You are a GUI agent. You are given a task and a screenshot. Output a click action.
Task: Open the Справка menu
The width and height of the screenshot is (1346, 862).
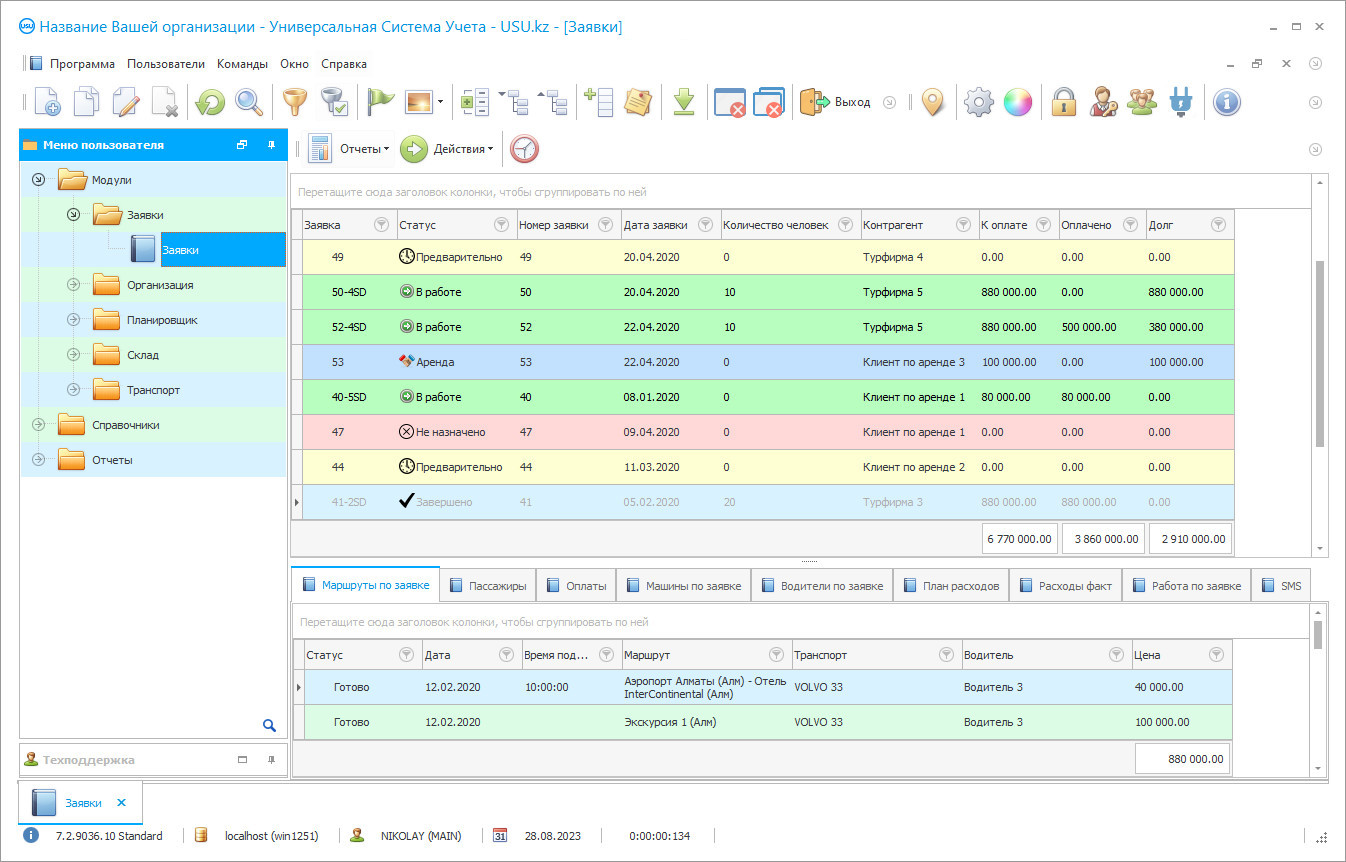pos(344,63)
